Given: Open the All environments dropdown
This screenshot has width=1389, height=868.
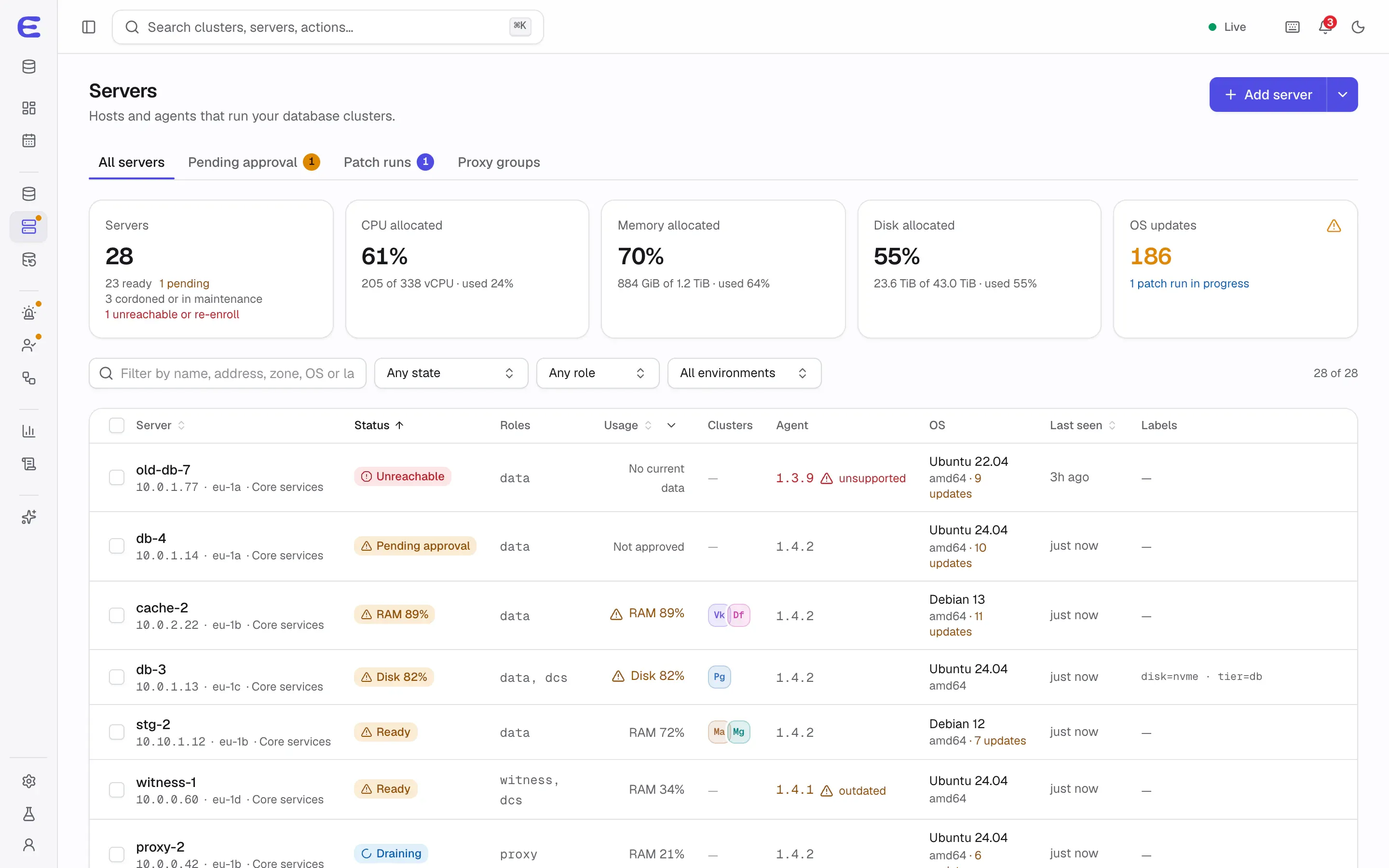Looking at the screenshot, I should coord(744,373).
